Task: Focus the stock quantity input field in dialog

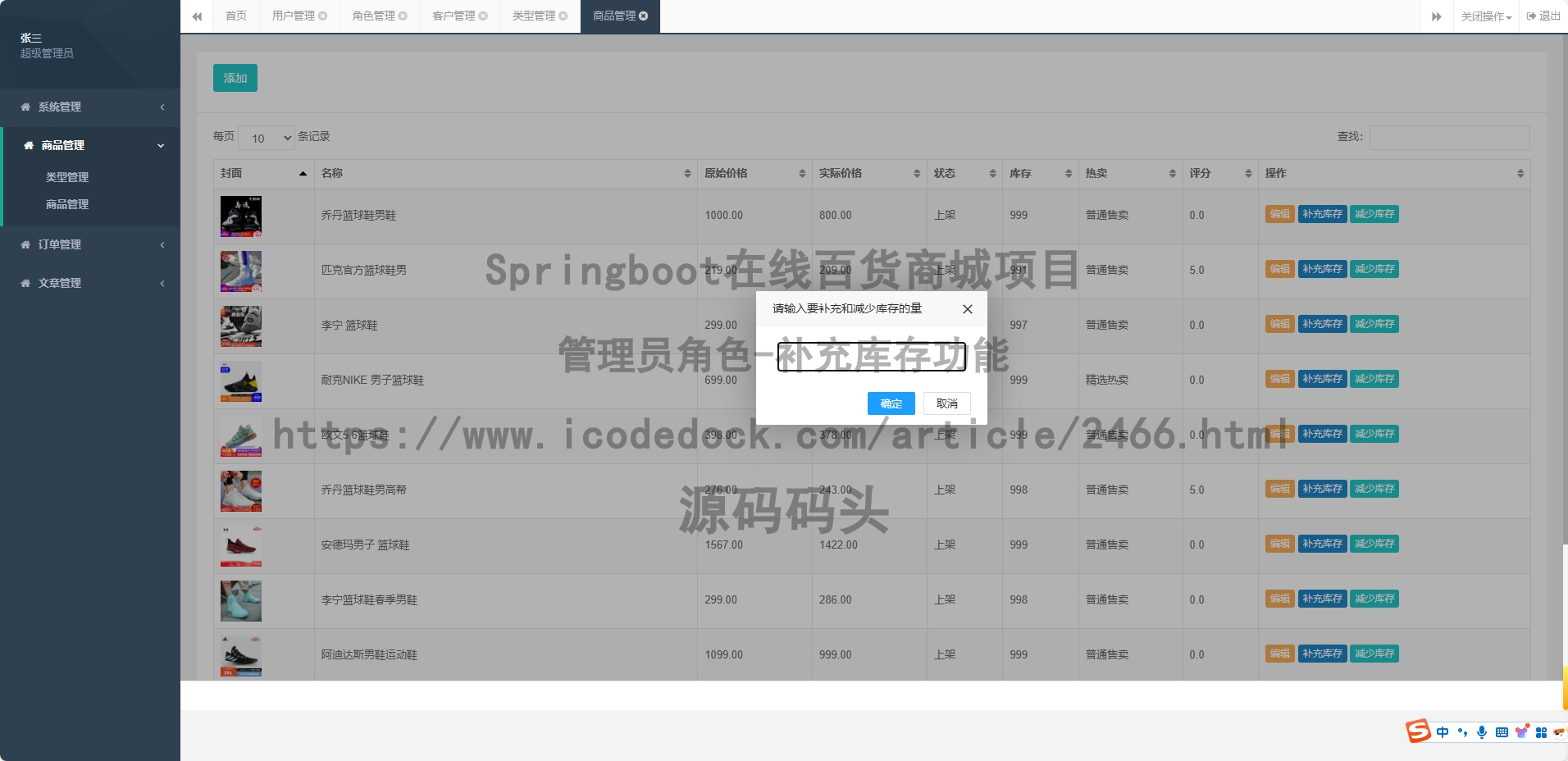Action: (x=872, y=357)
